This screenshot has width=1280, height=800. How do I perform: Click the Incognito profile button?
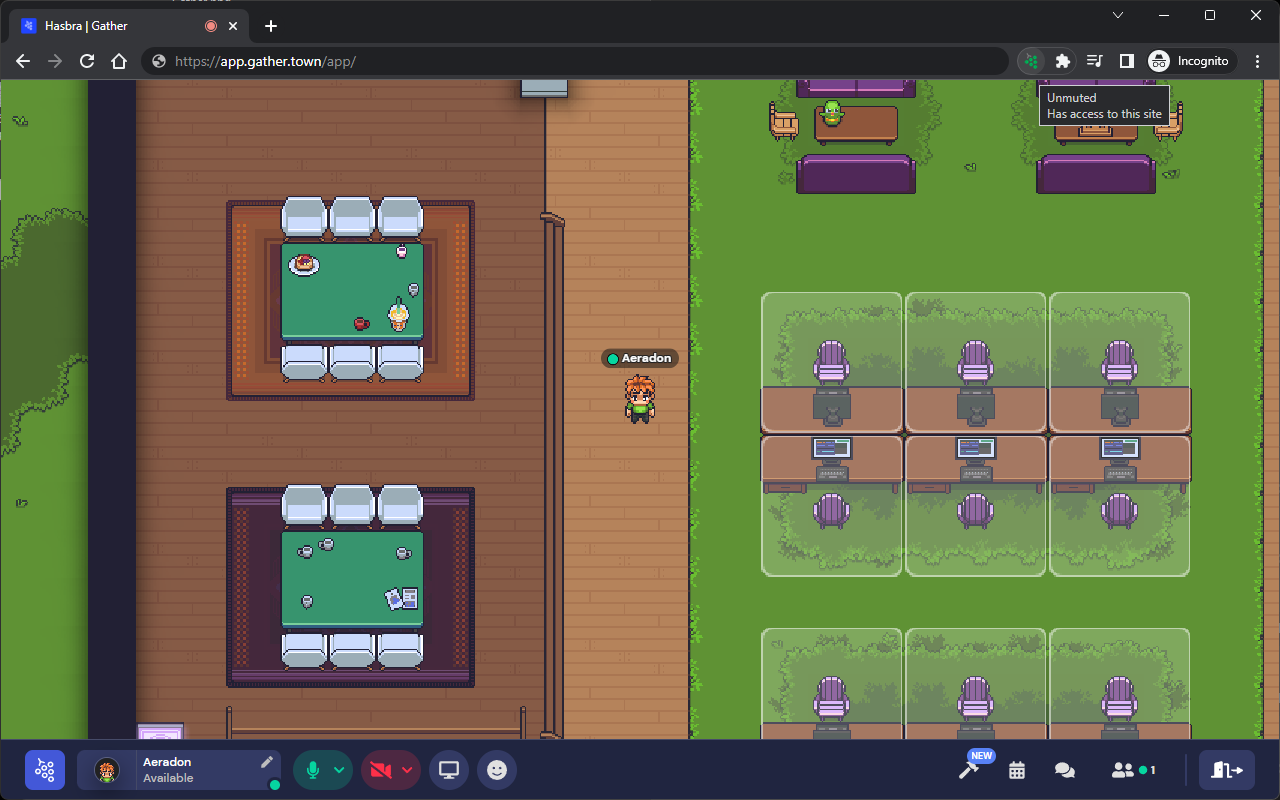pyautogui.click(x=1189, y=61)
